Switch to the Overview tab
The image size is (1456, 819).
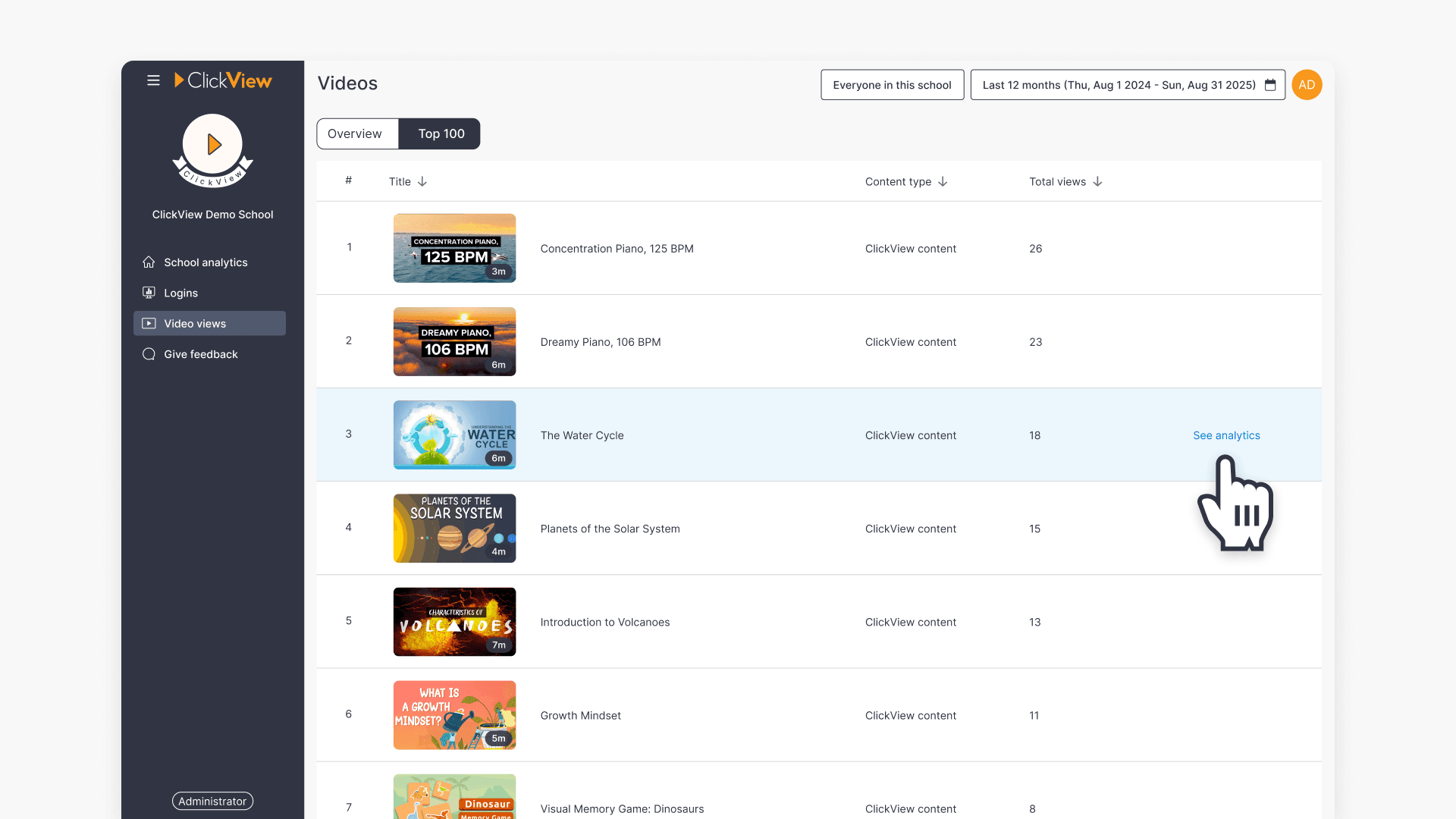click(x=356, y=133)
